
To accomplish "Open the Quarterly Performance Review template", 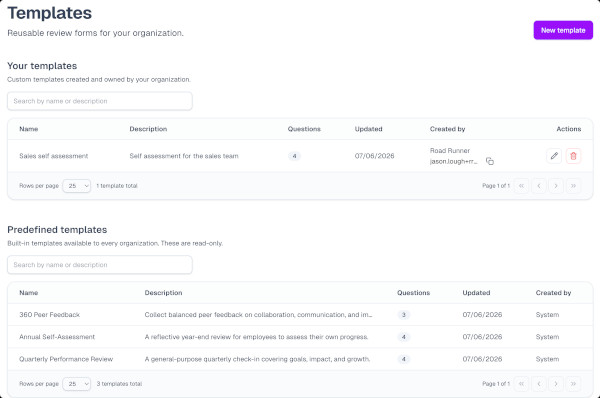I will point(66,359).
